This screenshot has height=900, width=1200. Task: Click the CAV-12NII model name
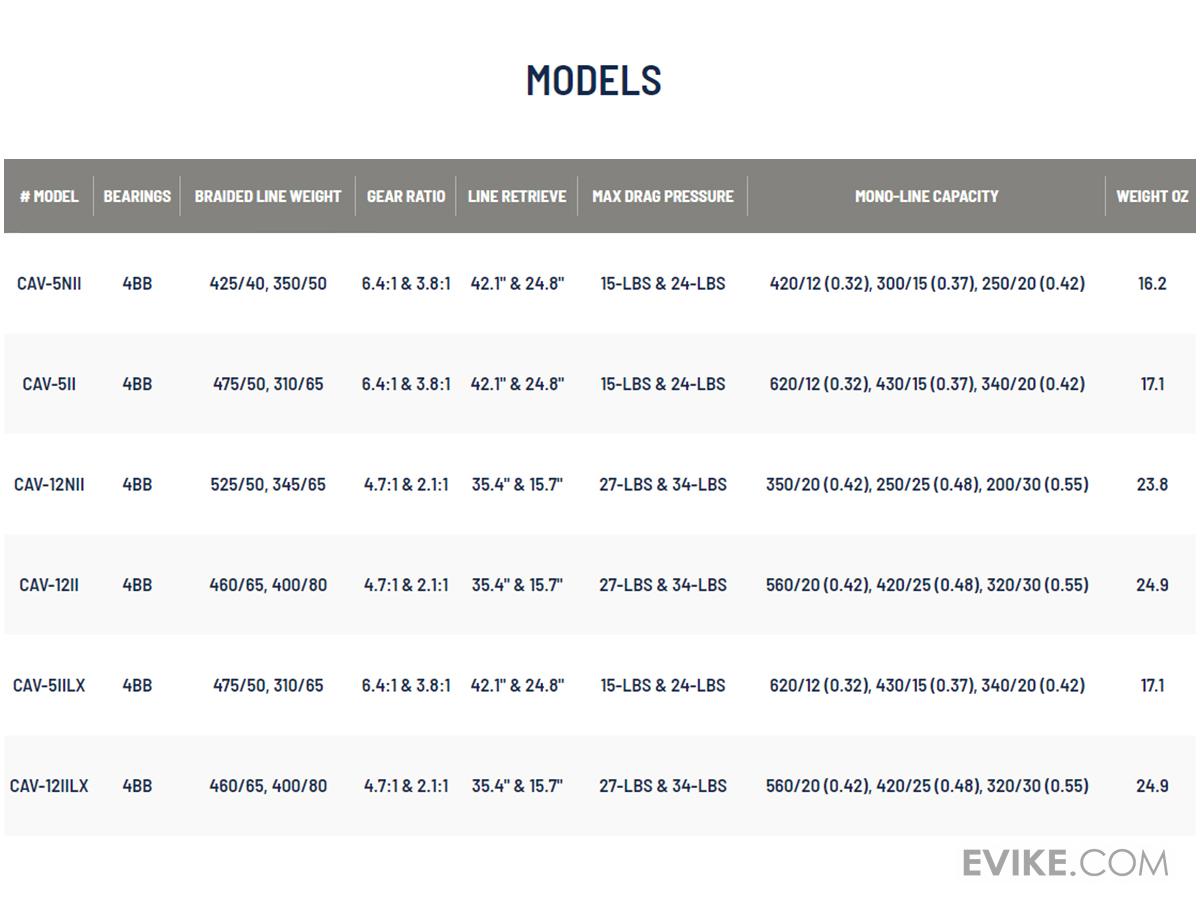click(49, 484)
